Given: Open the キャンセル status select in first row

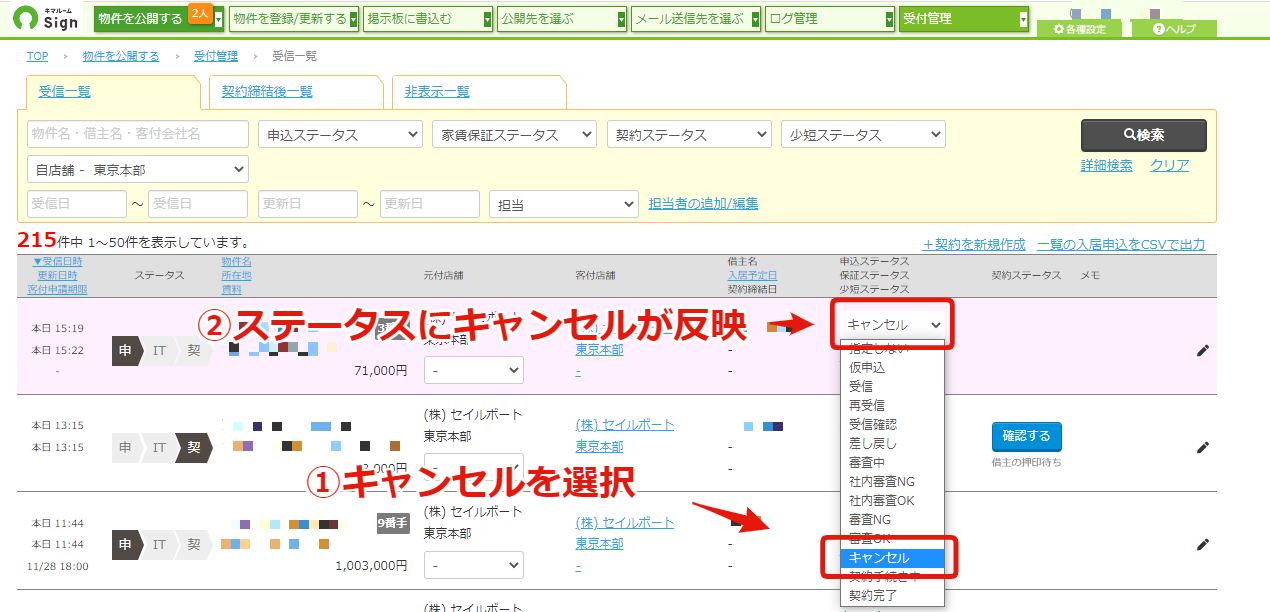Looking at the screenshot, I should tap(893, 324).
